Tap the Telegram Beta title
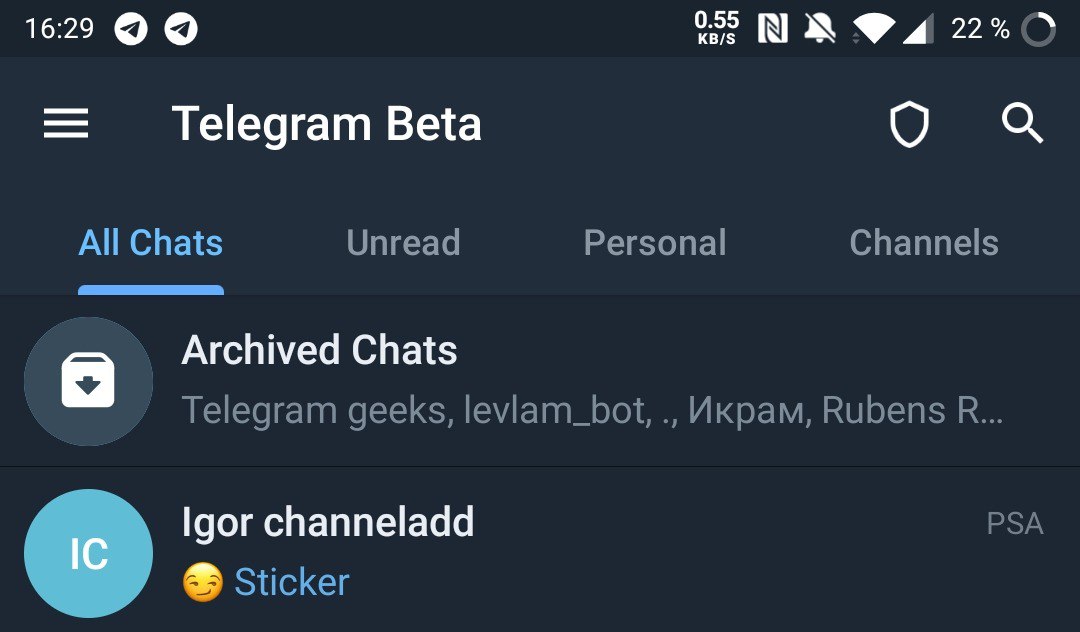This screenshot has width=1080, height=632. [x=326, y=124]
